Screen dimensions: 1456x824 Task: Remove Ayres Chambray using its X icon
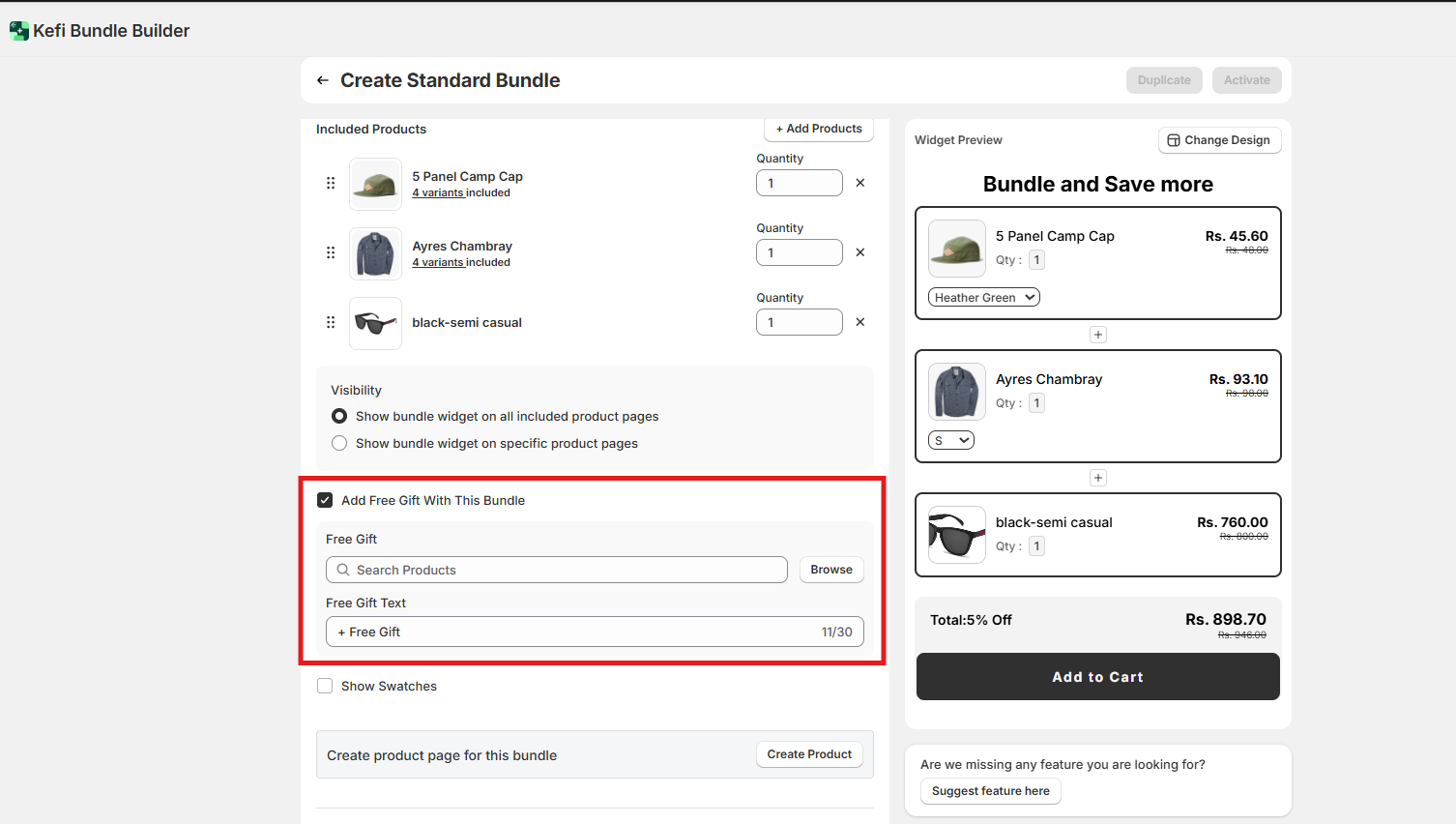pos(860,252)
